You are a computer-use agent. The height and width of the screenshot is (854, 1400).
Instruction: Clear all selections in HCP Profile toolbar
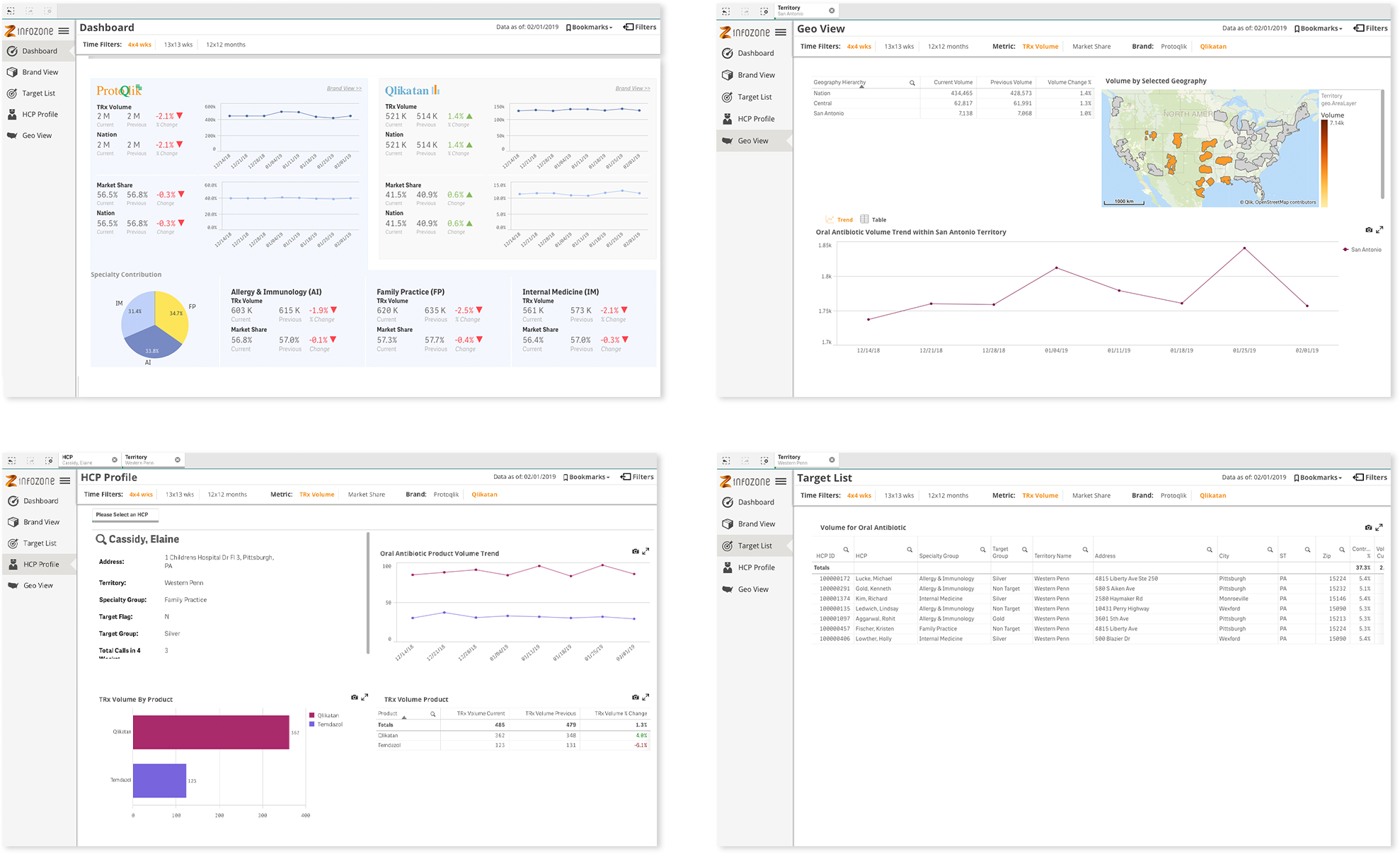49,461
